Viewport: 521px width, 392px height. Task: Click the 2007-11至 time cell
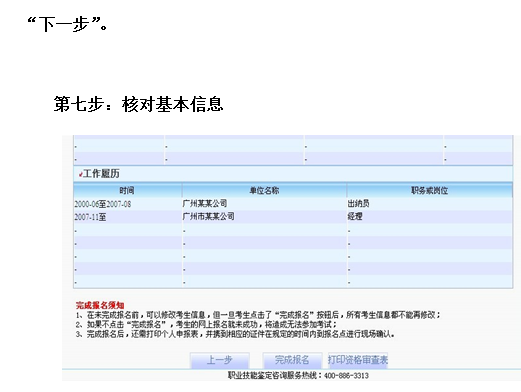90,217
